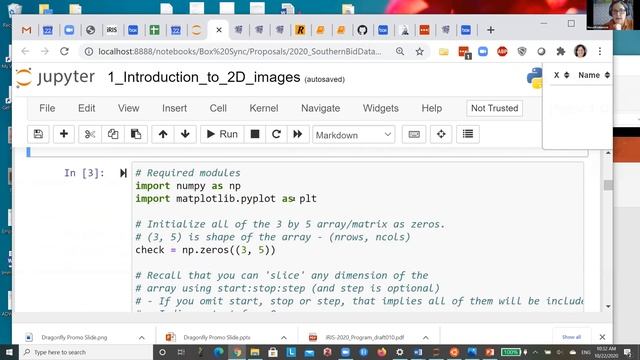The image size is (640, 360).
Task: Paste cells below
Action: tap(136, 134)
